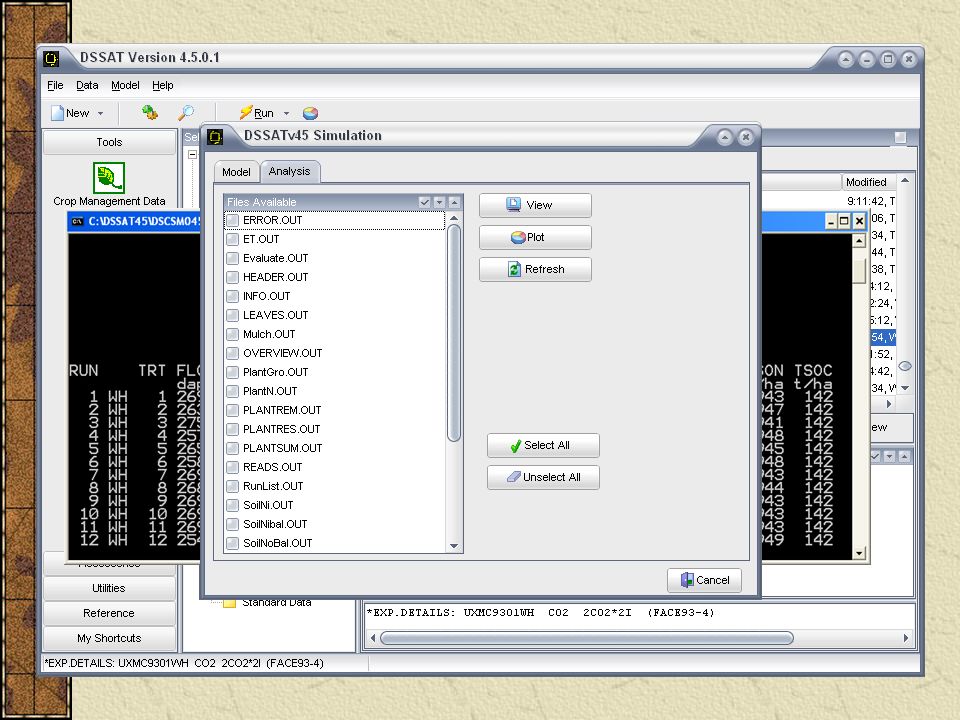
Task: Click the magnifying glass search icon
Action: (x=186, y=113)
